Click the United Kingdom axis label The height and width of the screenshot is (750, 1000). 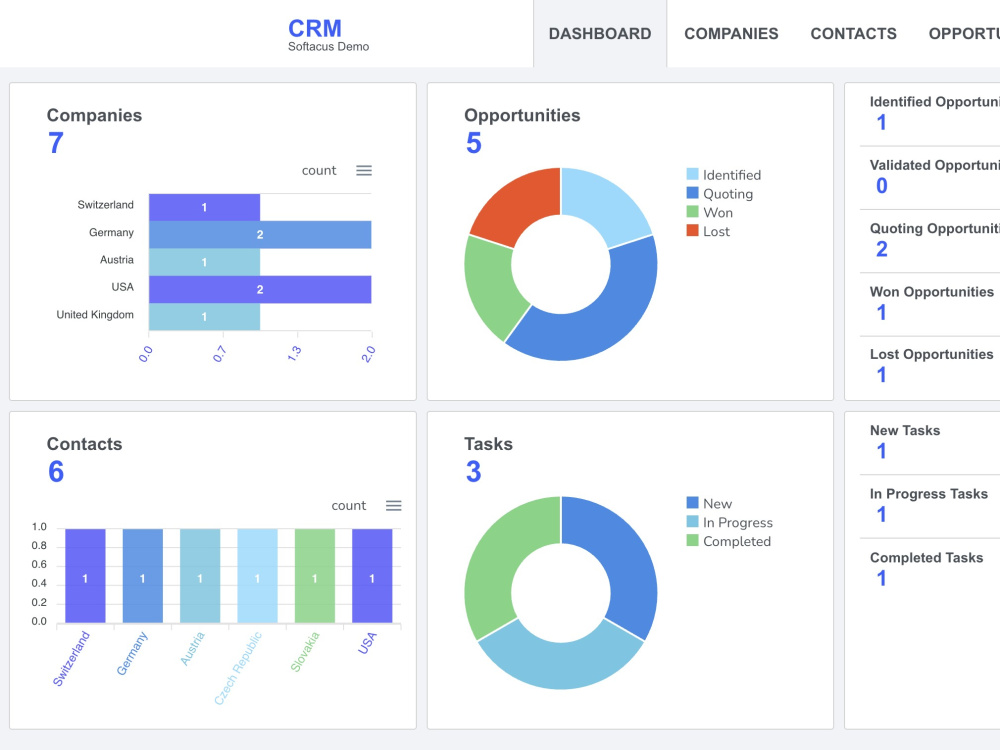point(95,314)
